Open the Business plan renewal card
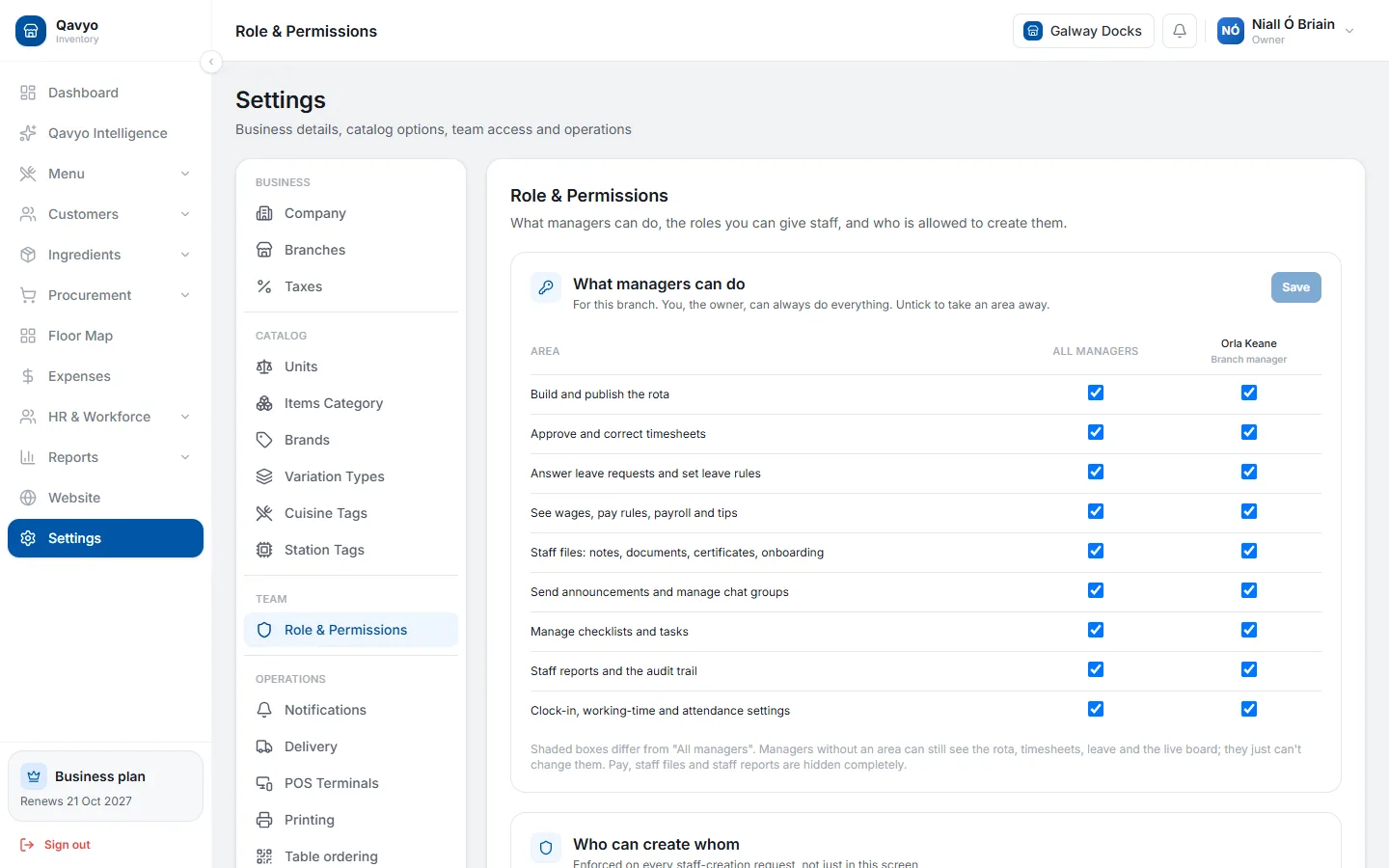The height and width of the screenshot is (868, 1389). click(106, 786)
